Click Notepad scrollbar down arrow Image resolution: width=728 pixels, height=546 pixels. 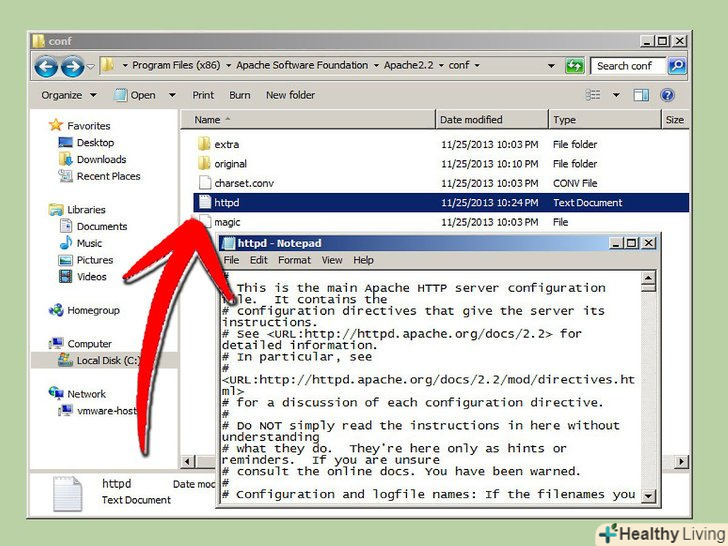(x=648, y=495)
